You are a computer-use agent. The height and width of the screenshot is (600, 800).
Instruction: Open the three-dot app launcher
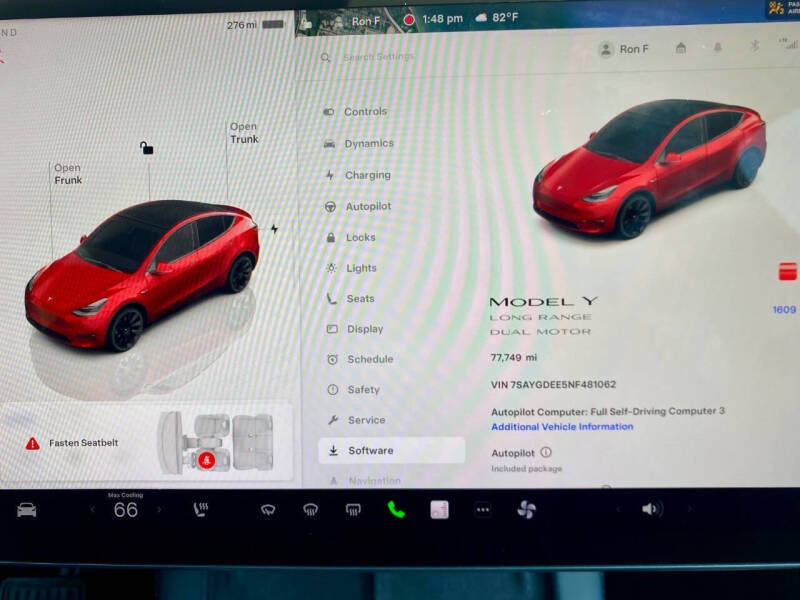[483, 509]
